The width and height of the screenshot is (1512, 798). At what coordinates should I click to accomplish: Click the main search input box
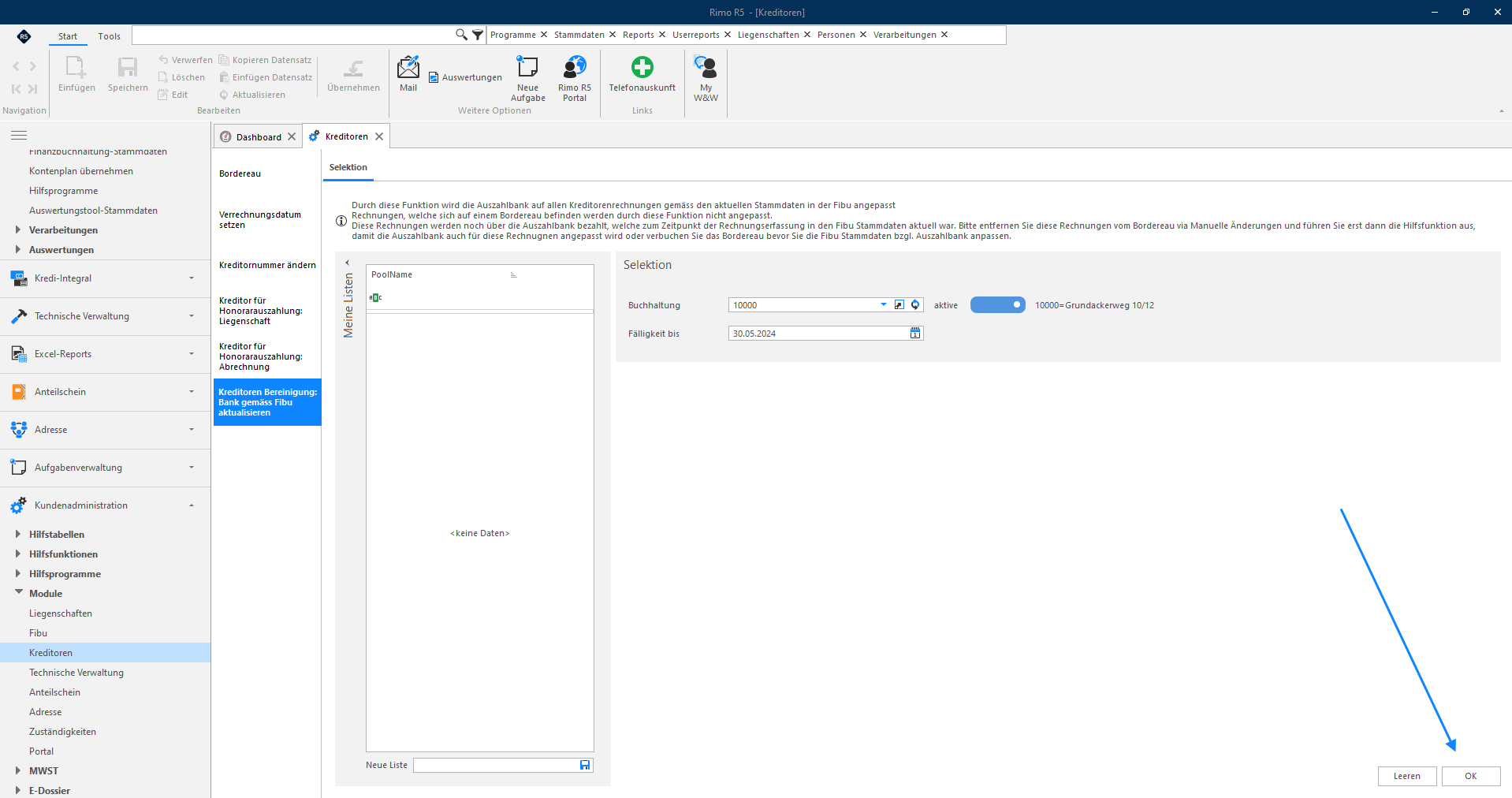(294, 35)
